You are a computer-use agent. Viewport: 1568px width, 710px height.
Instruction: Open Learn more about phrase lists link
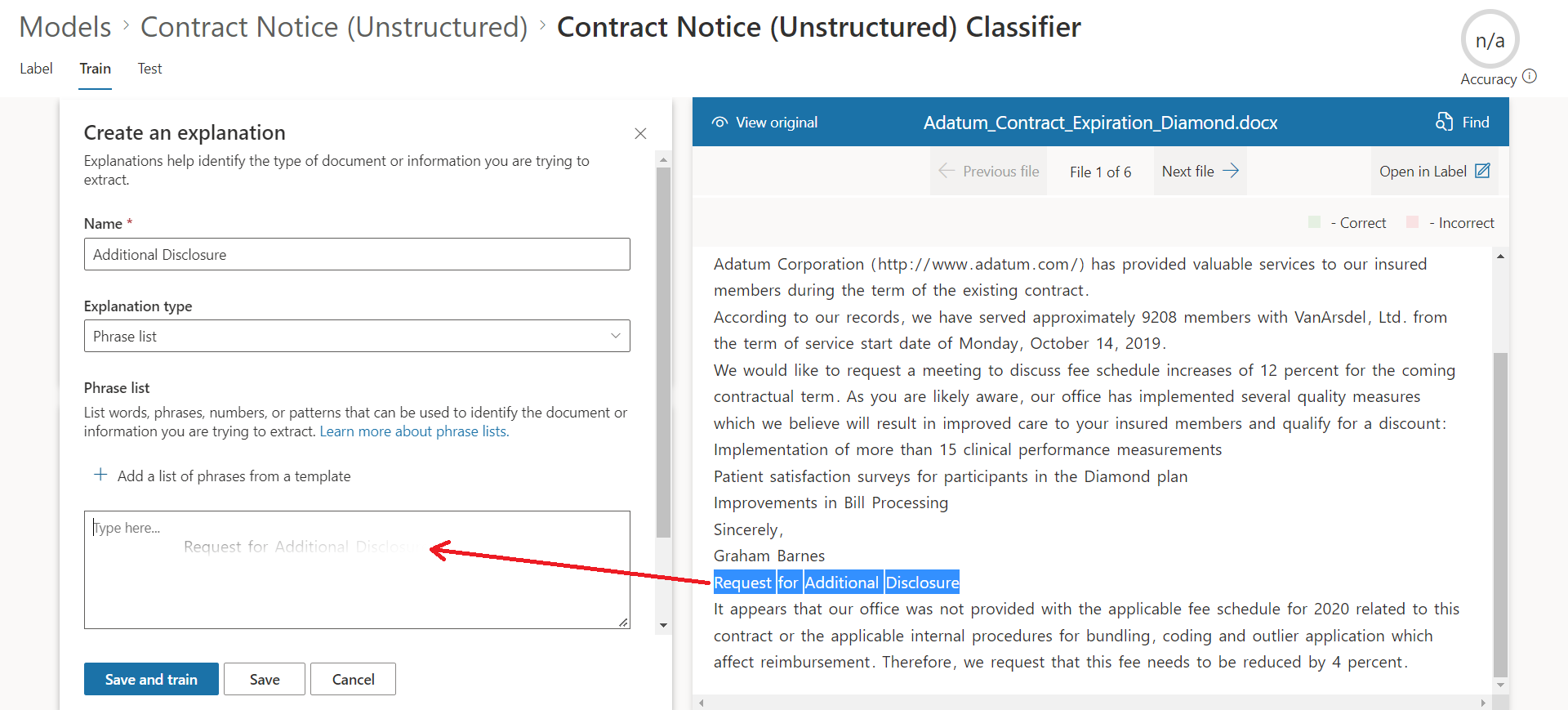click(414, 431)
